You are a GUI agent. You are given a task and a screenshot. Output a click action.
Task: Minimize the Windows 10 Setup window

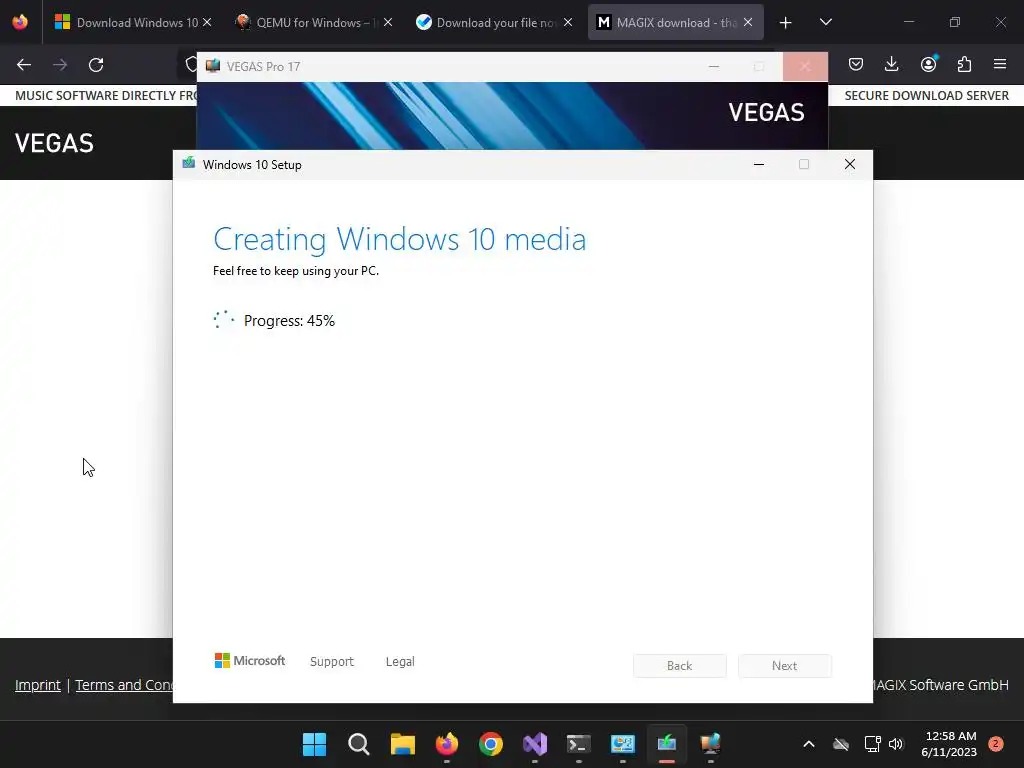pos(759,165)
